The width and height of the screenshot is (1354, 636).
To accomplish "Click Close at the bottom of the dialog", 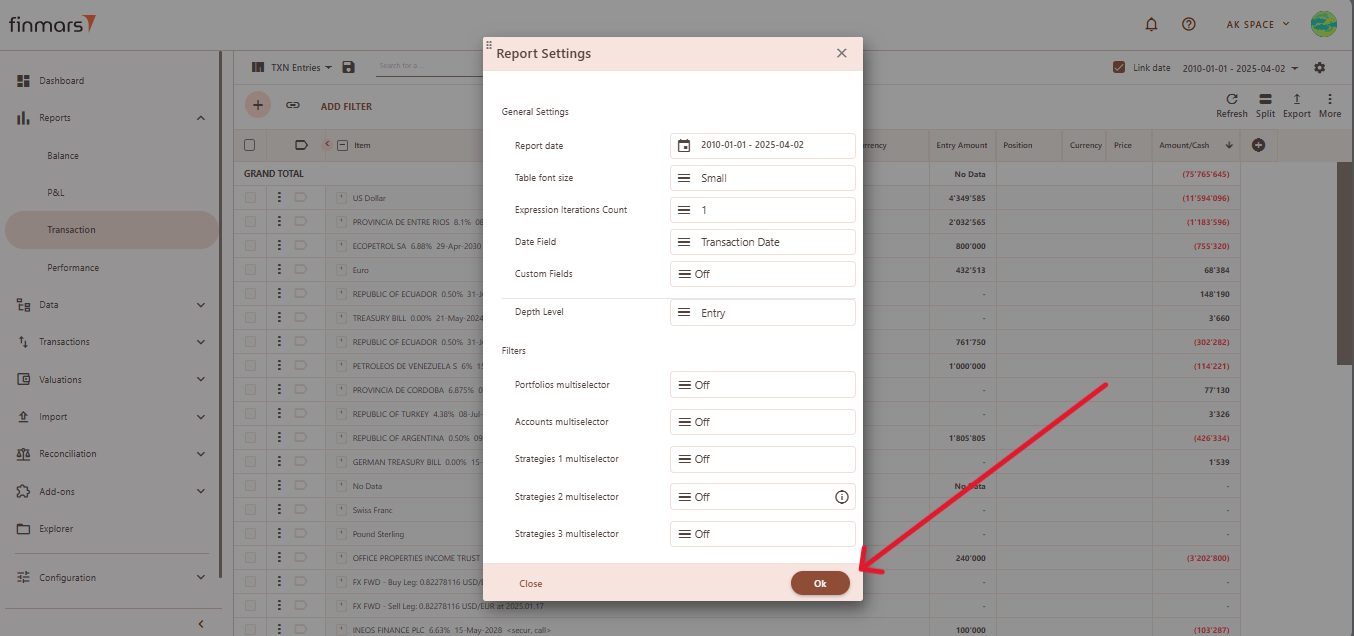I will click(x=530, y=584).
